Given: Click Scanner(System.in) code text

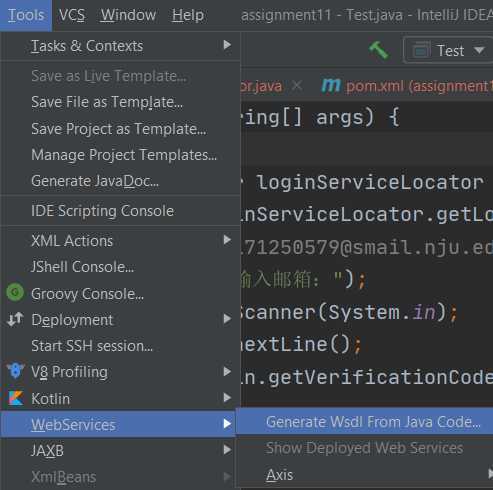Looking at the screenshot, I should tap(343, 312).
